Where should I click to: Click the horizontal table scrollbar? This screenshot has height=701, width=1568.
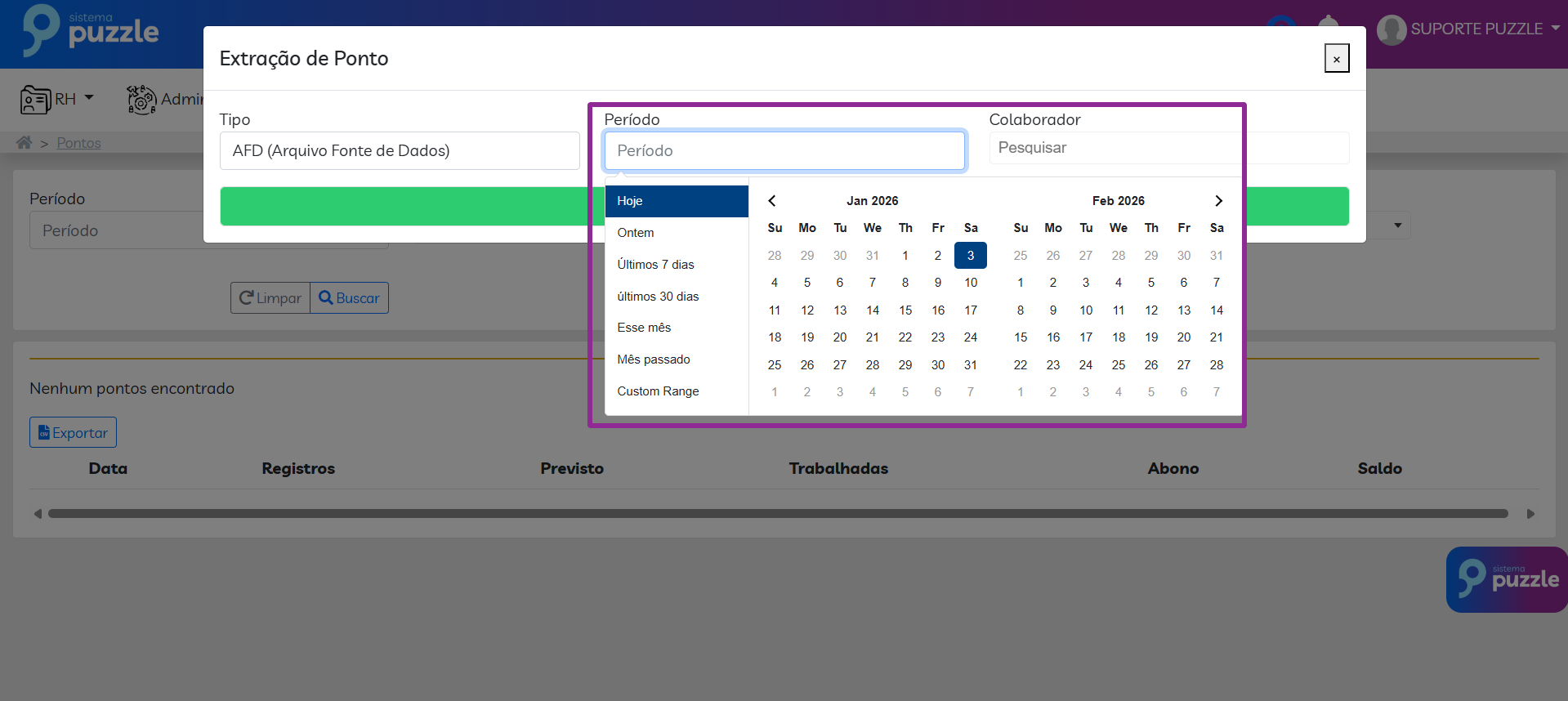click(x=777, y=514)
